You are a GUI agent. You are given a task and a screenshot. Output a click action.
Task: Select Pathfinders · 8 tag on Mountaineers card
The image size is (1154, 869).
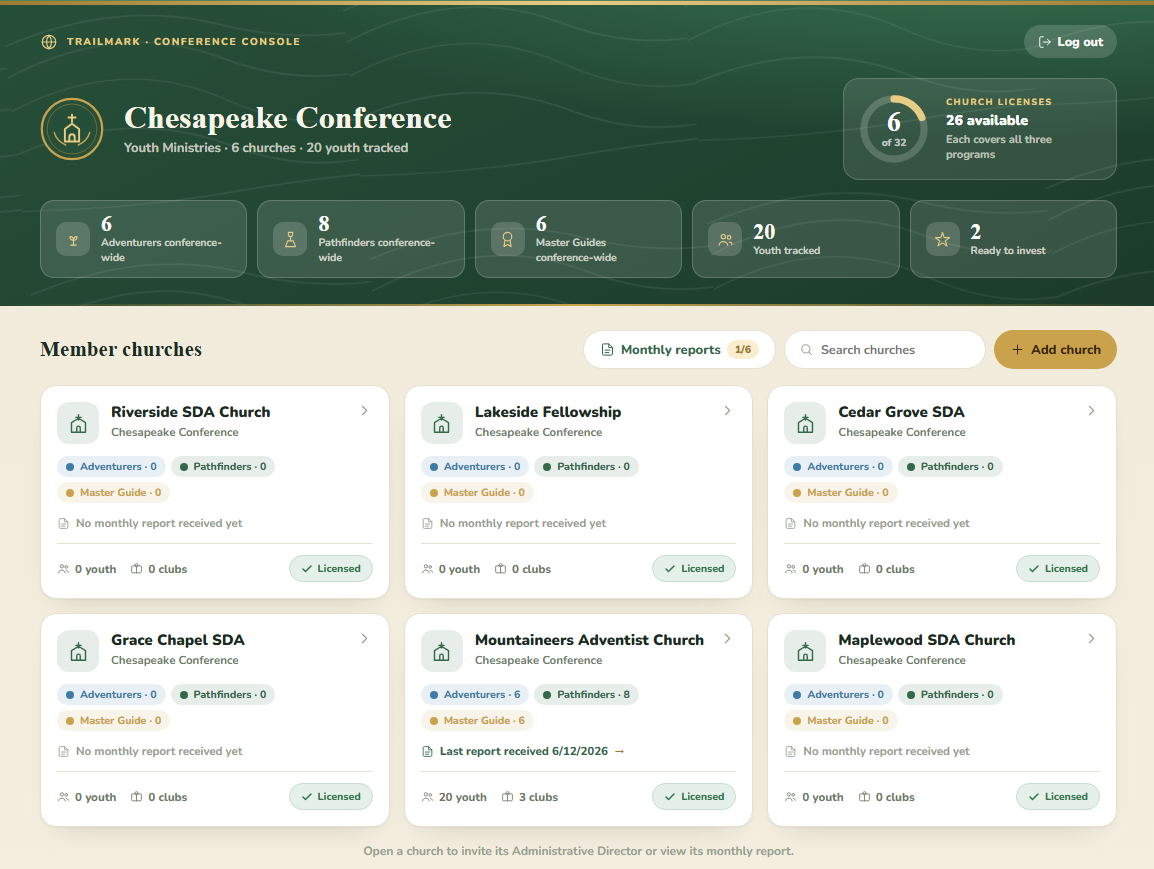pos(587,695)
